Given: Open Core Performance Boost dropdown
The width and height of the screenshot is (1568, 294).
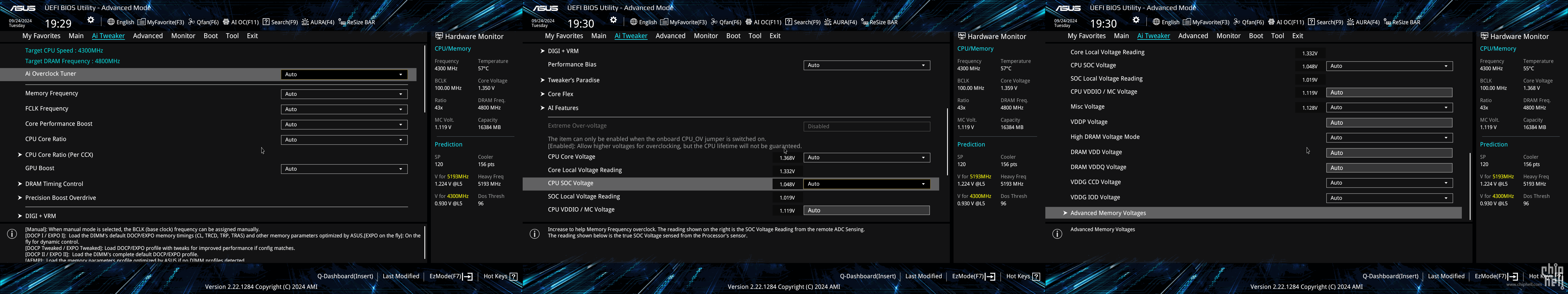Looking at the screenshot, I should point(344,124).
